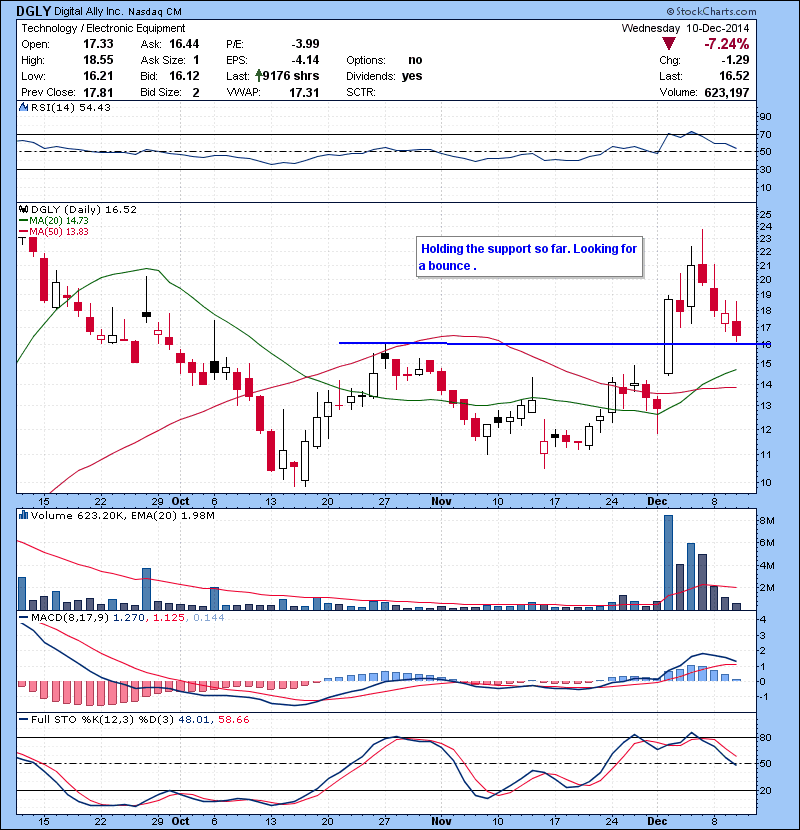Click the MA(20) 14.73 legend entry

59,221
